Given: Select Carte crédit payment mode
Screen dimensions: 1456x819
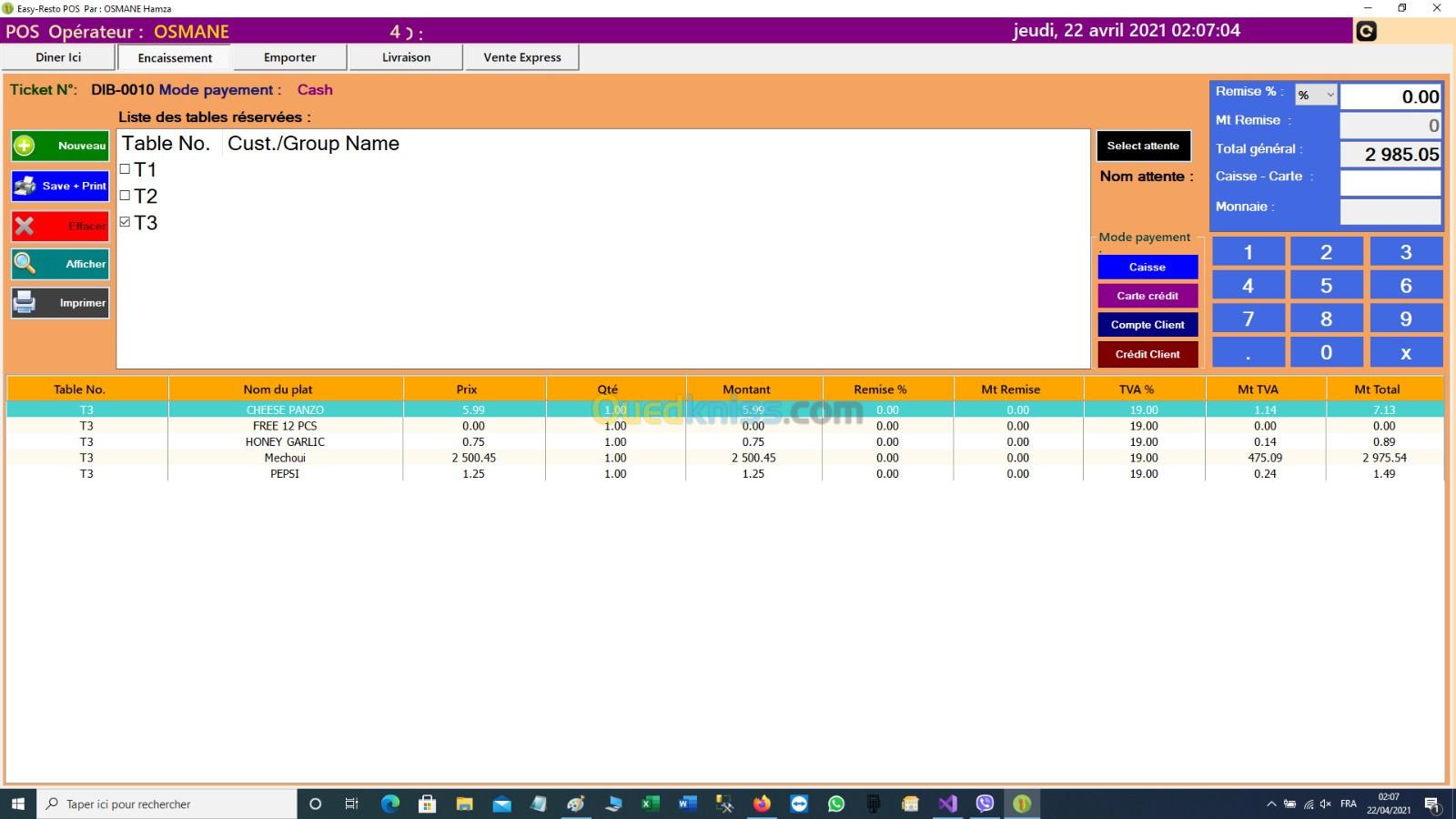Looking at the screenshot, I should (x=1147, y=296).
